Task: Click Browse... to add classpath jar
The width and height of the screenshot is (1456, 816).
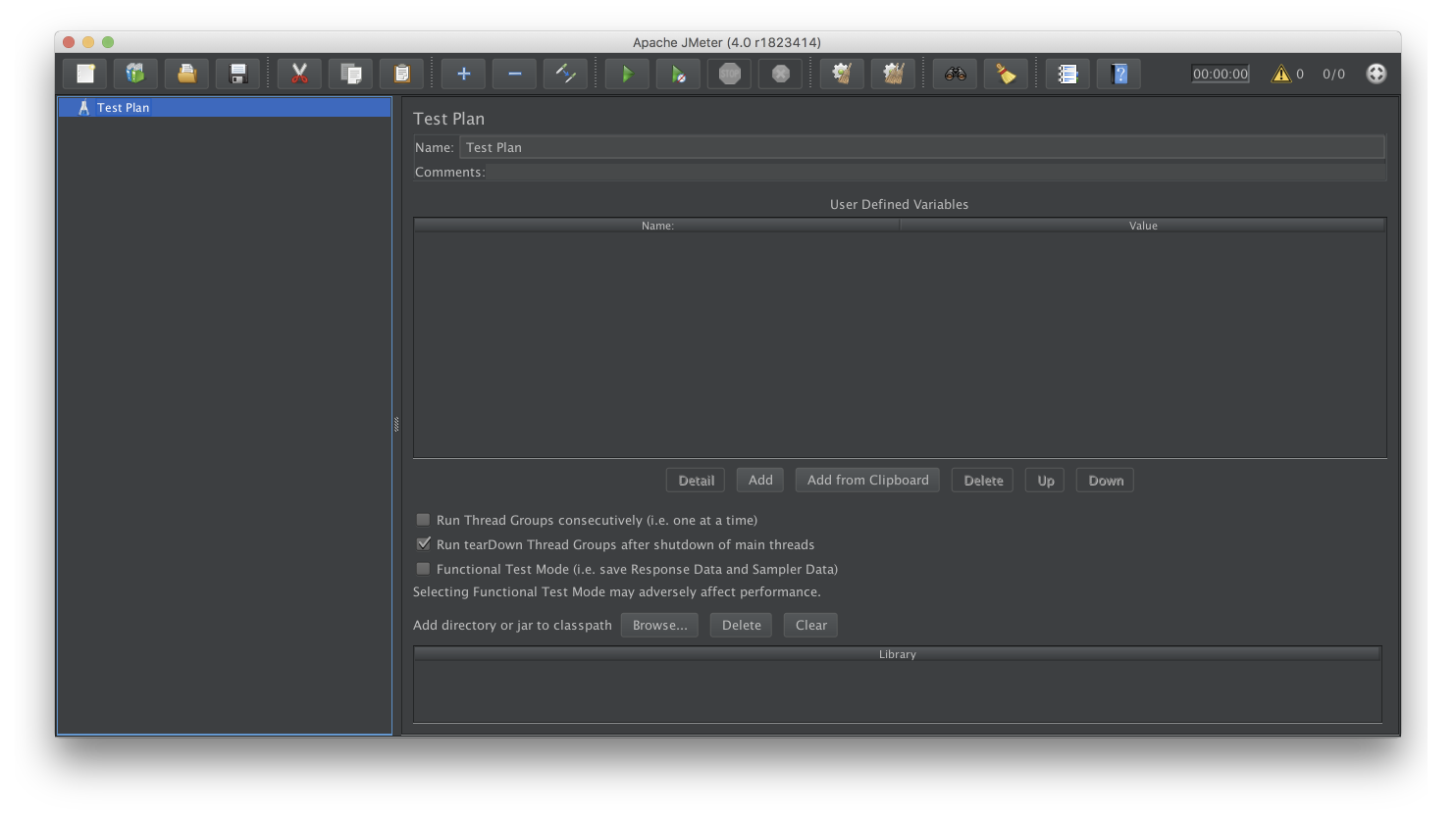Action: point(659,626)
